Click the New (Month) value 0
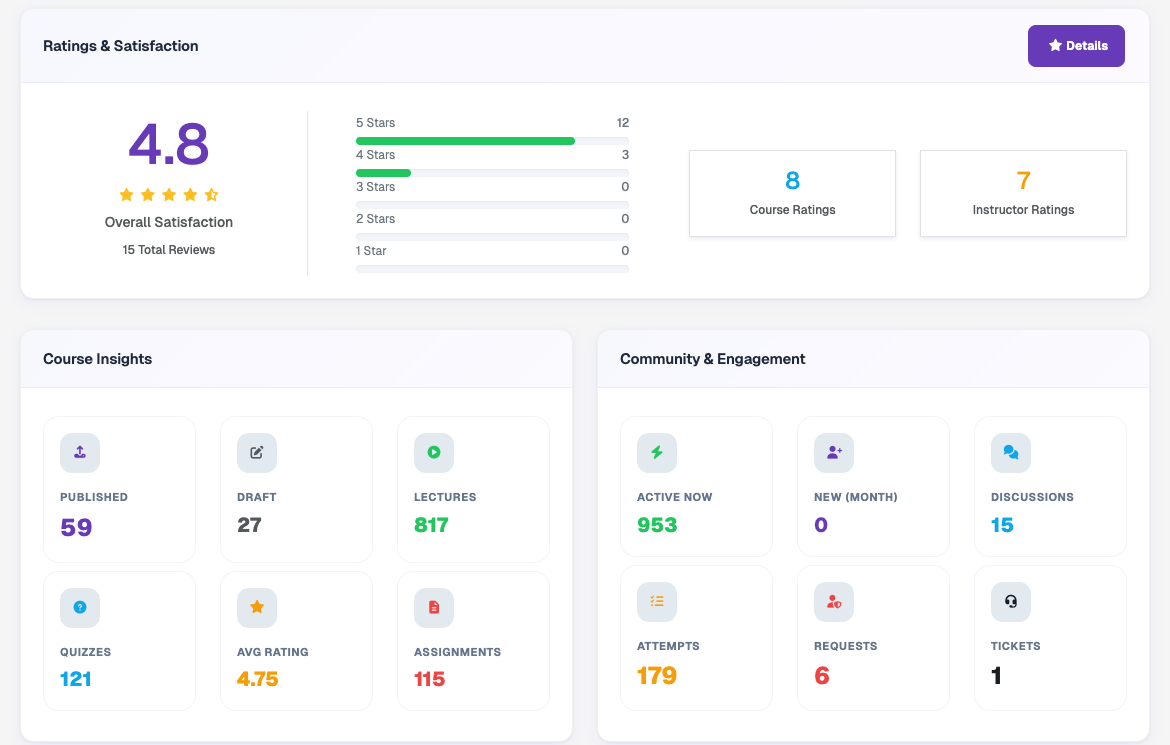 tap(821, 526)
